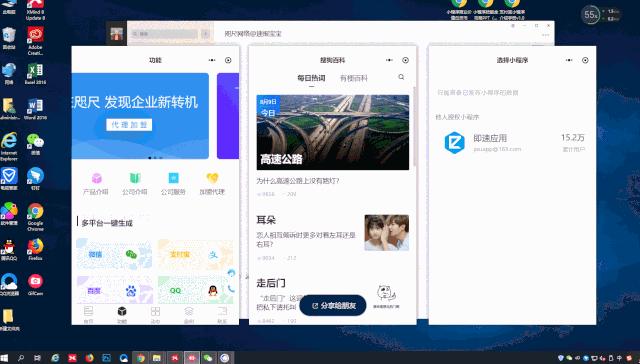Click the 分享给朋友 share button
Viewport: 640px width, 364px height.
(x=333, y=306)
